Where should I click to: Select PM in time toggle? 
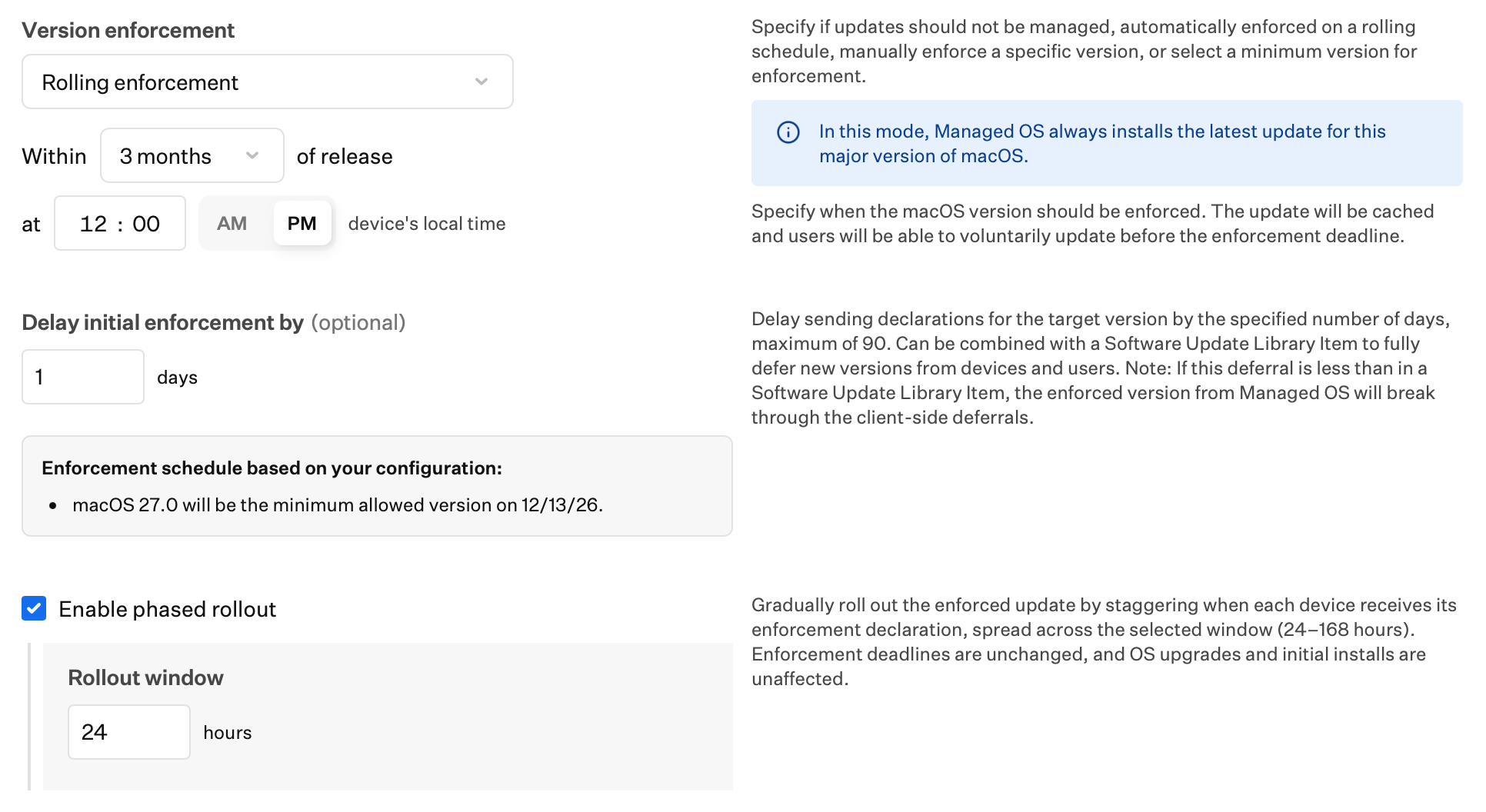click(302, 224)
